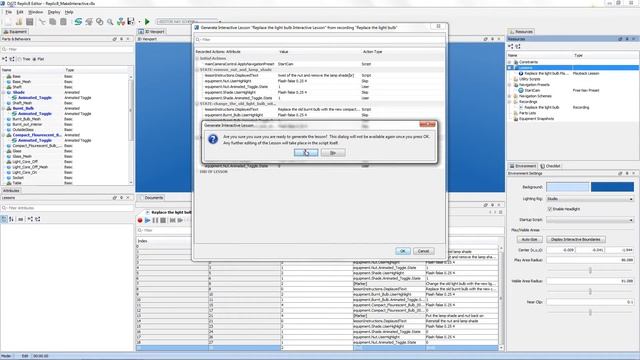Screen dimensions: 640x360
Task: Click the second button in confirmation dialog
Action: coord(333,153)
